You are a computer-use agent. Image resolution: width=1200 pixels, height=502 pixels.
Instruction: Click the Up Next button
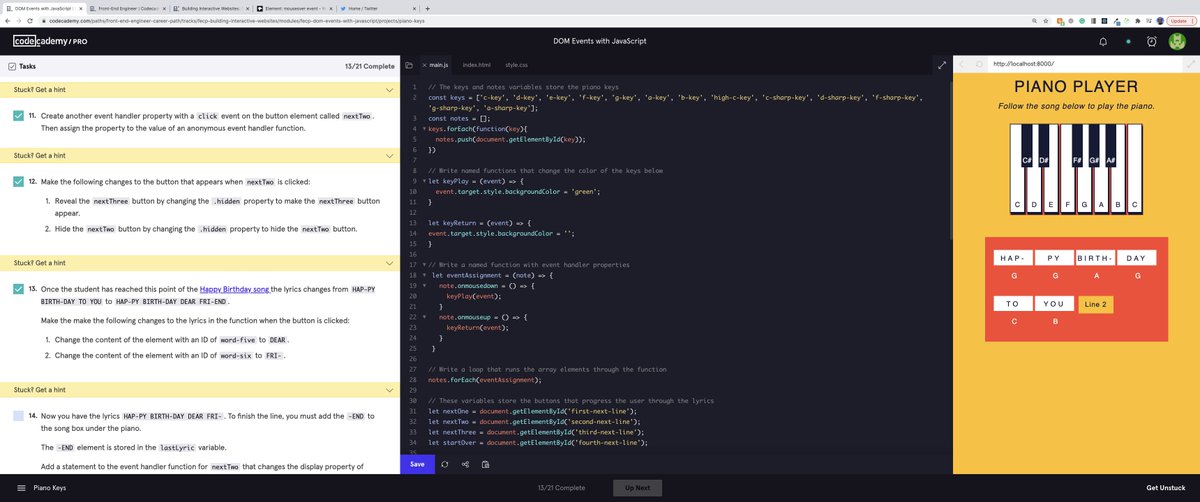[x=637, y=488]
